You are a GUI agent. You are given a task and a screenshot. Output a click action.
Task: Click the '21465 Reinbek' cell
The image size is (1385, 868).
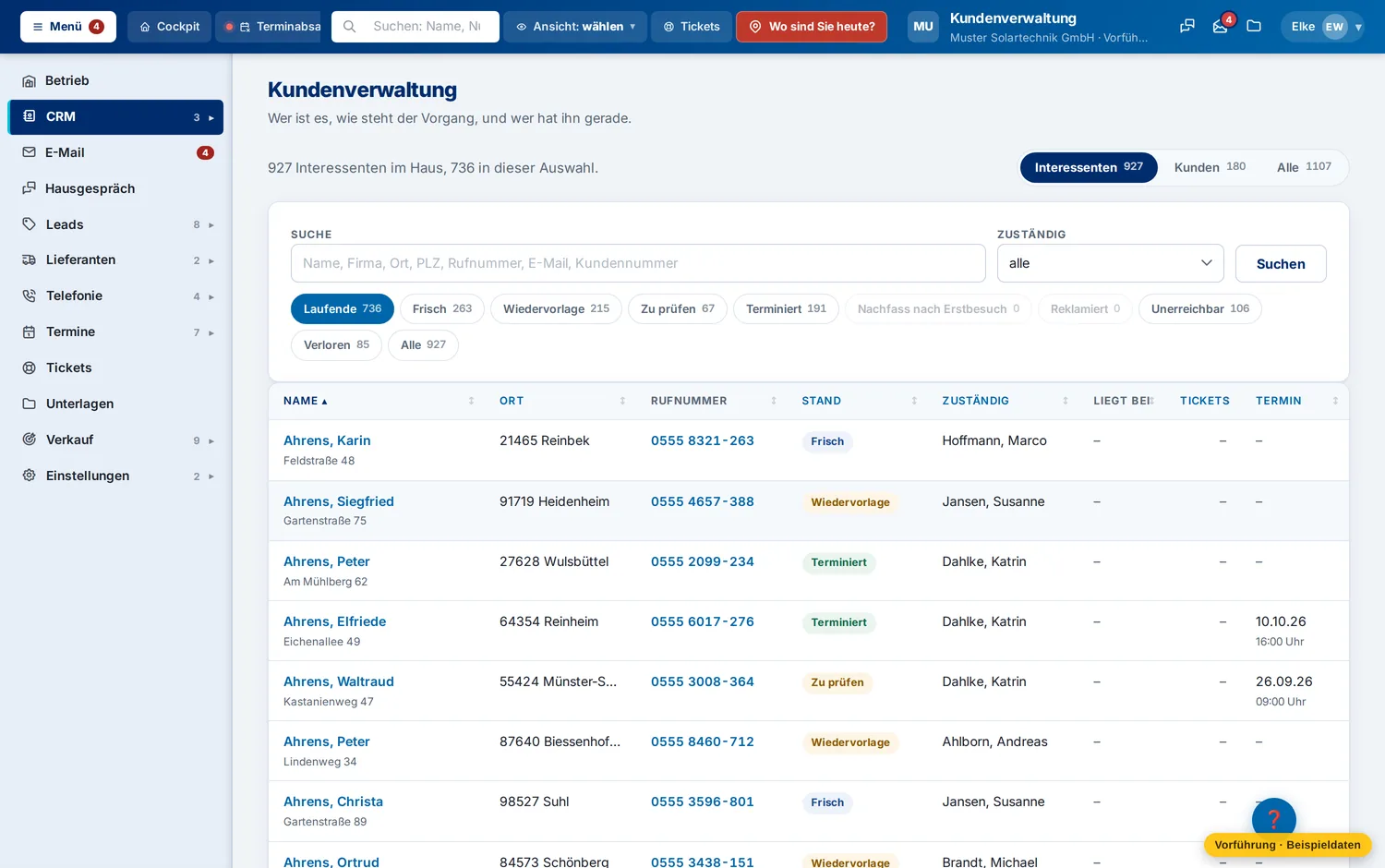(x=545, y=440)
